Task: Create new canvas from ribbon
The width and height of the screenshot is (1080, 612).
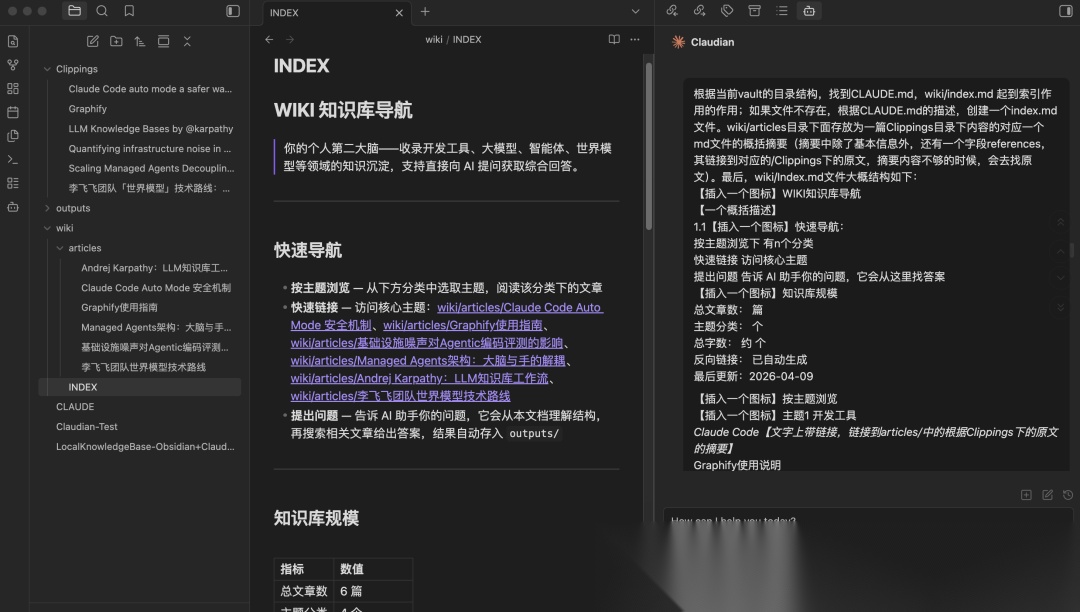Action: (12, 88)
